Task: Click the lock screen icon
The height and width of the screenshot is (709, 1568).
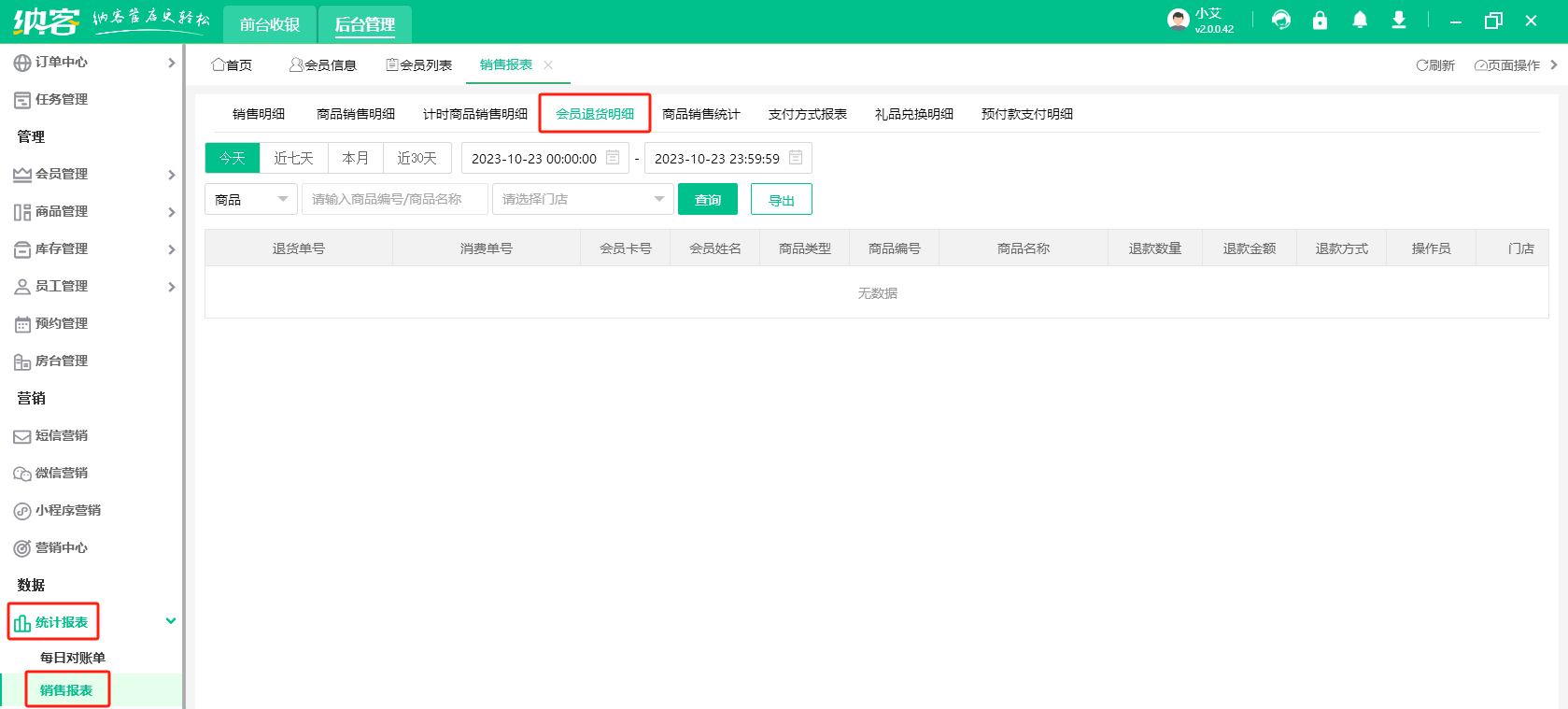Action: point(1320,21)
